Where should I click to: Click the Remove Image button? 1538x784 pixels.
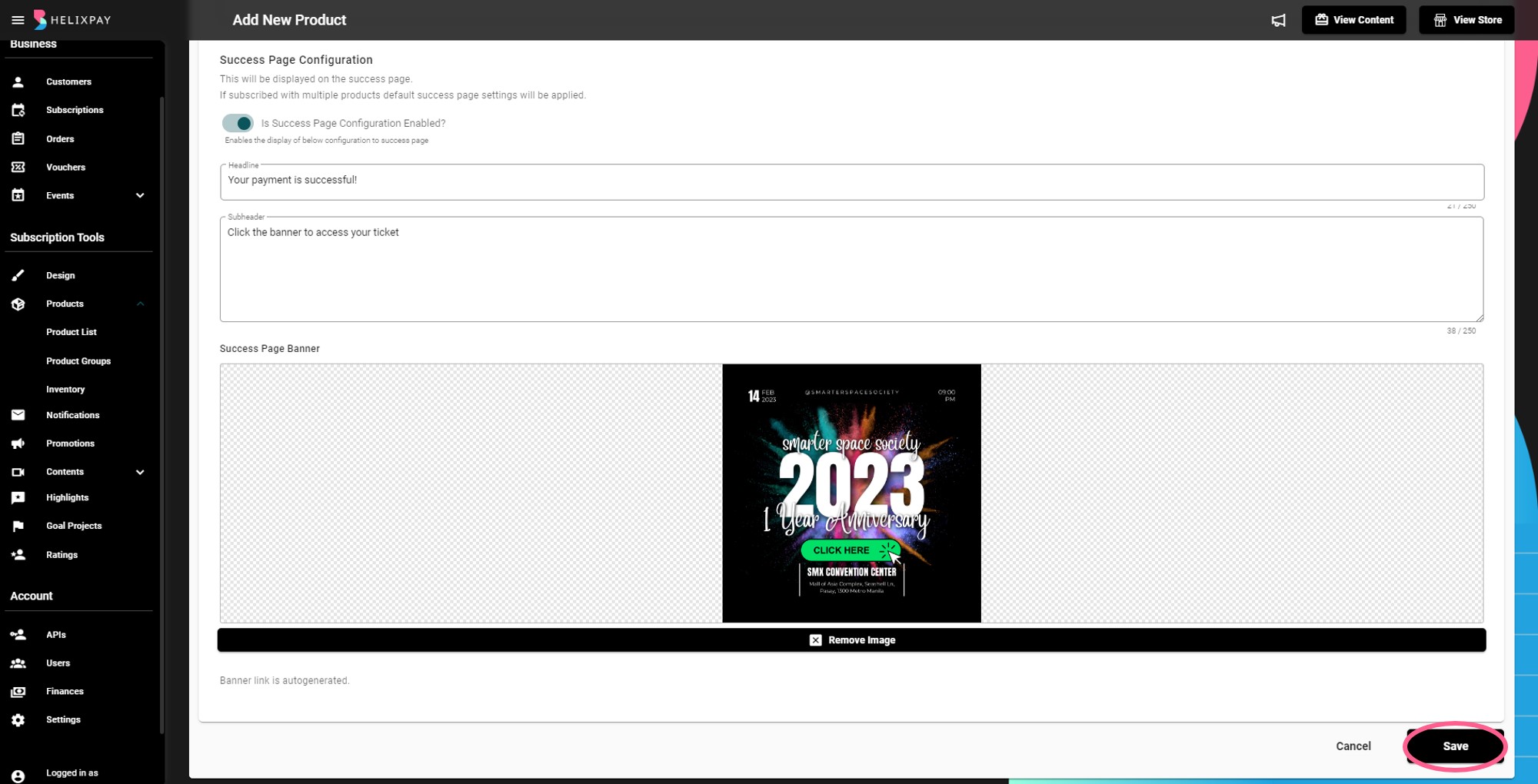(851, 640)
